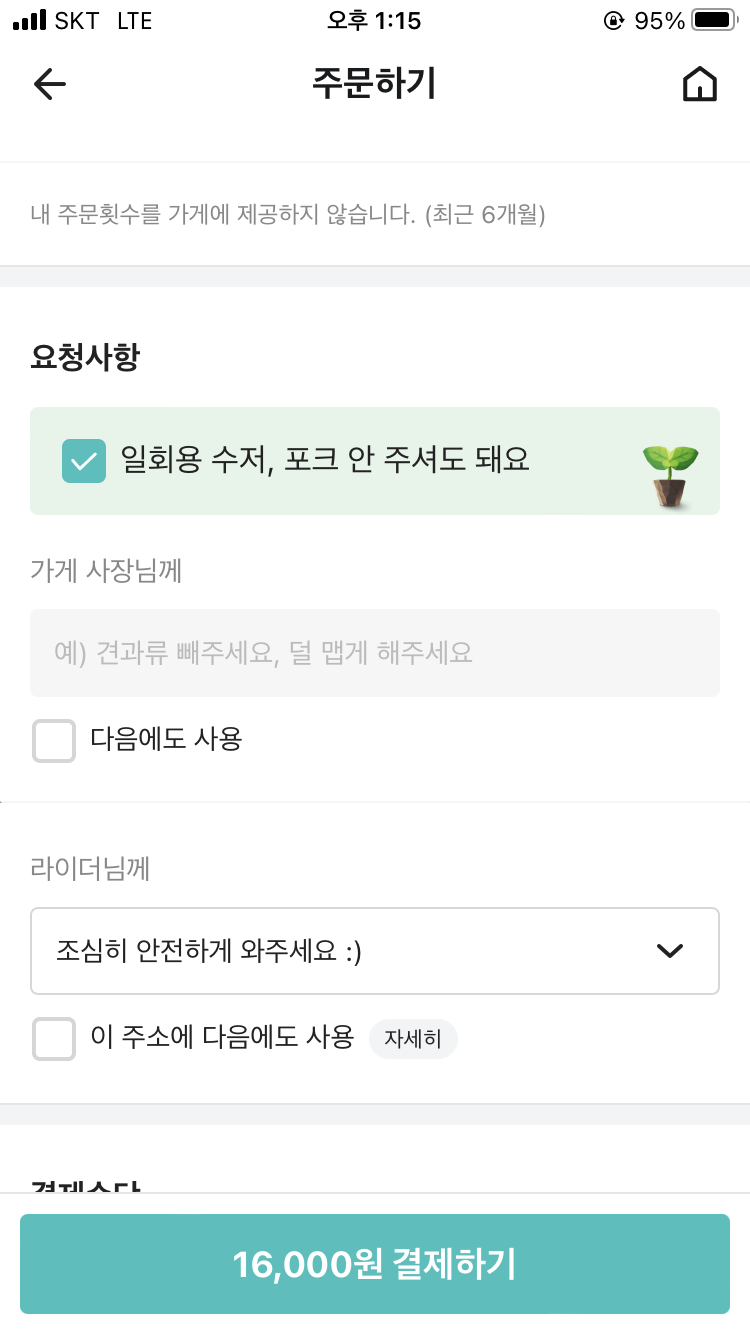Tap the battery icon in status bar
750x1334 pixels.
[x=713, y=20]
